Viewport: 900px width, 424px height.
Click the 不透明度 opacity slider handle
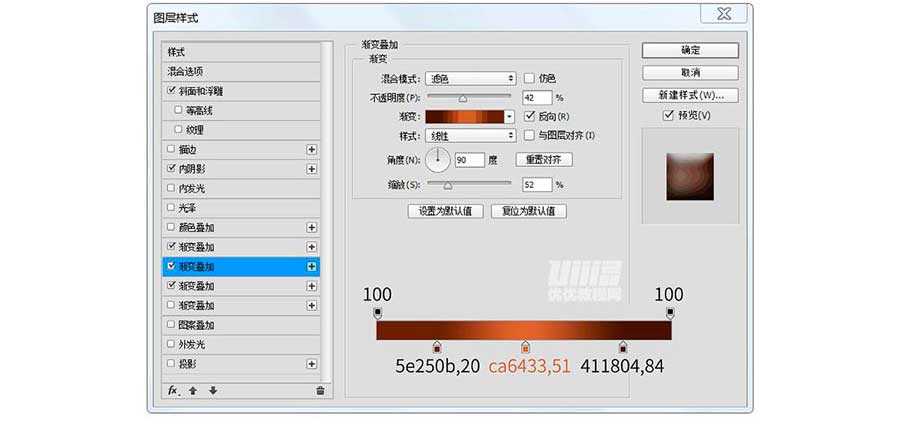coord(463,98)
